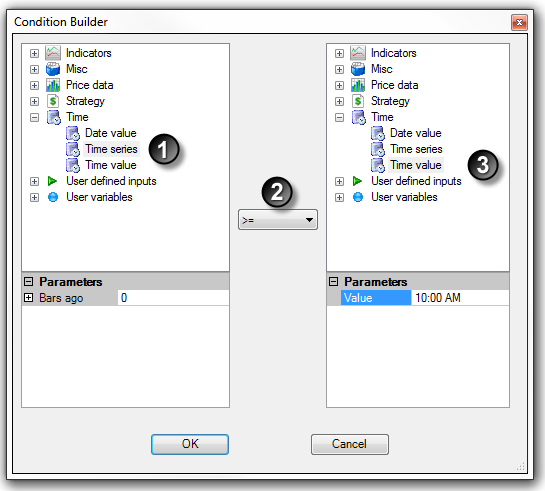545x491 pixels.
Task: Select Time series label in right tree
Action: pyautogui.click(x=416, y=149)
